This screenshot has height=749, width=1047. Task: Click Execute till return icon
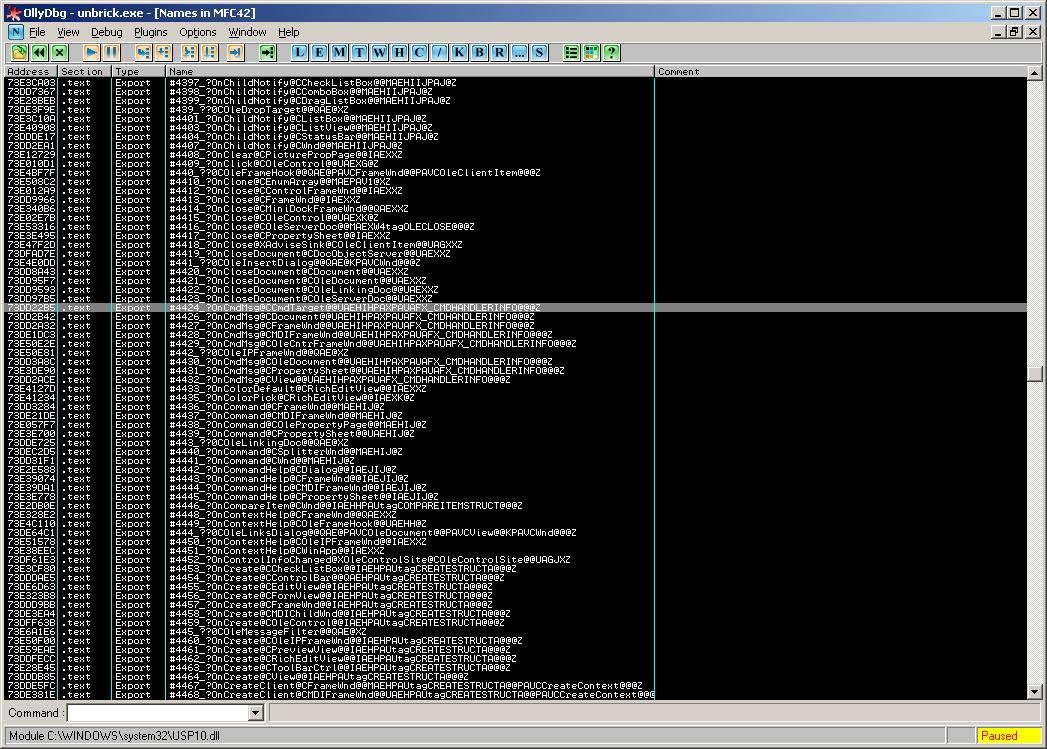point(236,52)
